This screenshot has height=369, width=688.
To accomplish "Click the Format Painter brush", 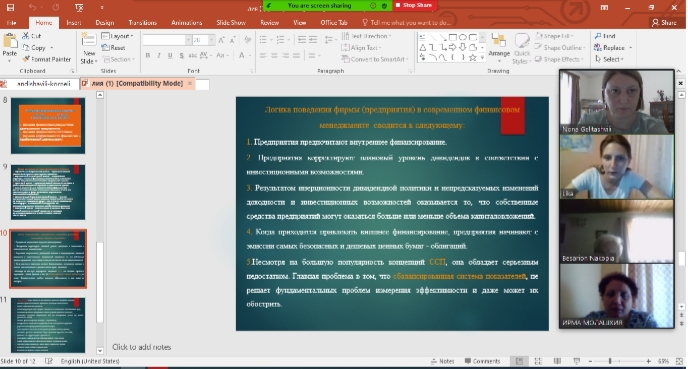I will 26,59.
